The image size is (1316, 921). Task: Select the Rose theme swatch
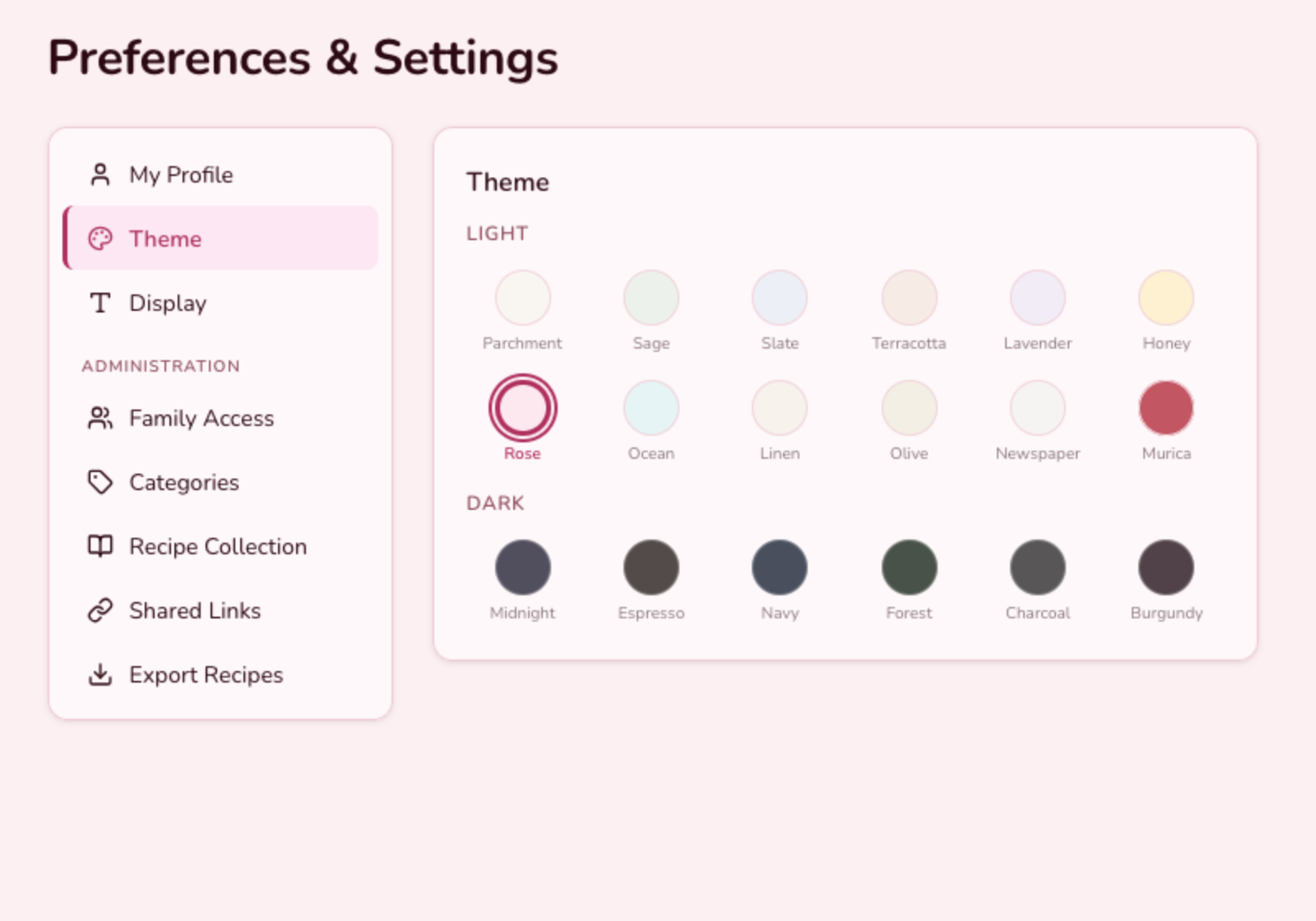pyautogui.click(x=522, y=408)
